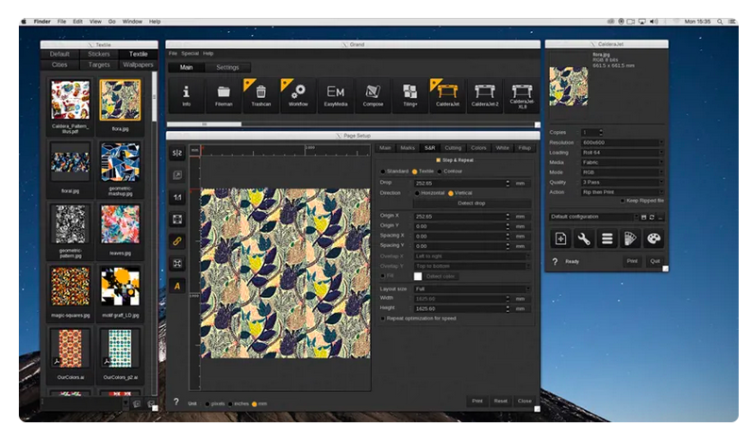750x427 pixels.
Task: Click the Detect drop button
Action: click(x=472, y=203)
